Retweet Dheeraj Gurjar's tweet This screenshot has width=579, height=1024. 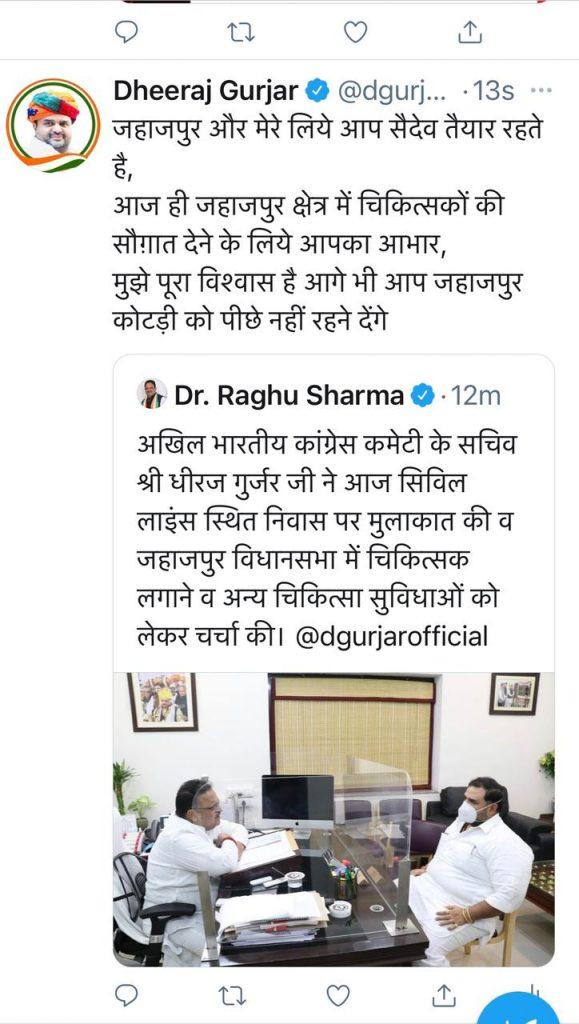231,996
